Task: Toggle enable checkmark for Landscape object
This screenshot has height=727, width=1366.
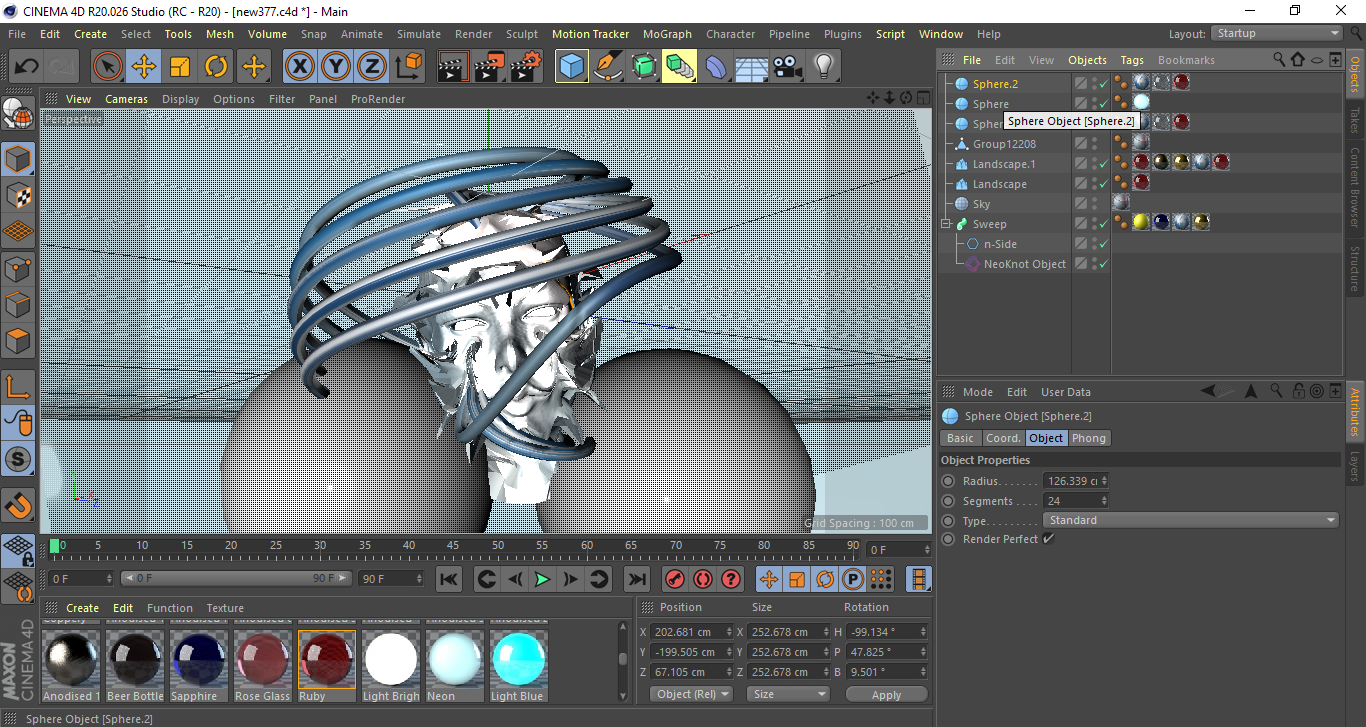Action: point(1104,184)
